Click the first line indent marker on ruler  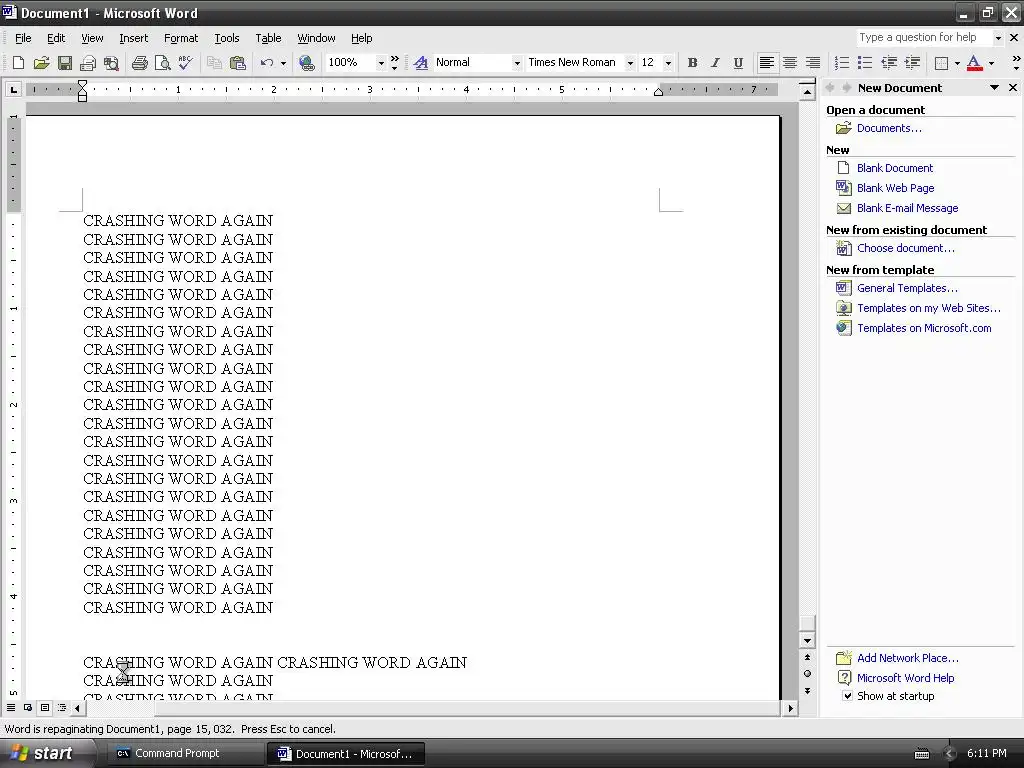pos(82,85)
